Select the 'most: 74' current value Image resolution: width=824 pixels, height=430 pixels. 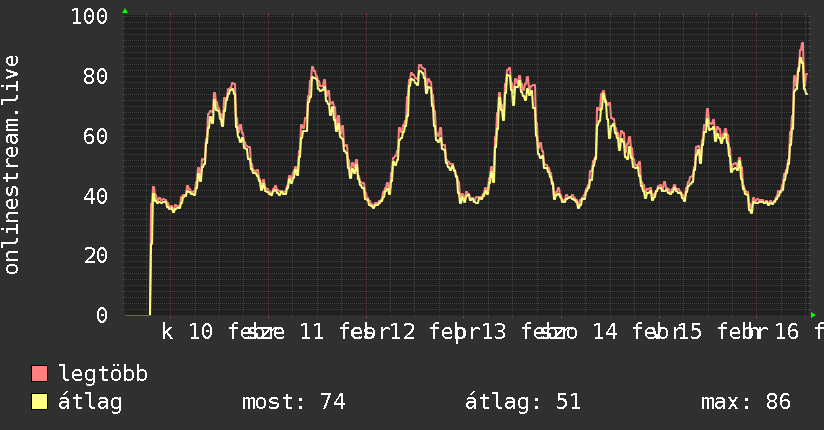click(294, 402)
